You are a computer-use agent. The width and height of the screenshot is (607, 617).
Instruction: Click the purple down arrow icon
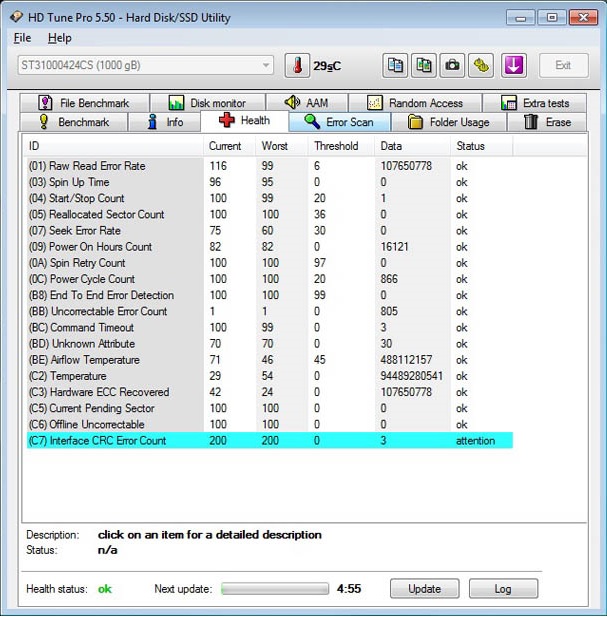(x=514, y=65)
